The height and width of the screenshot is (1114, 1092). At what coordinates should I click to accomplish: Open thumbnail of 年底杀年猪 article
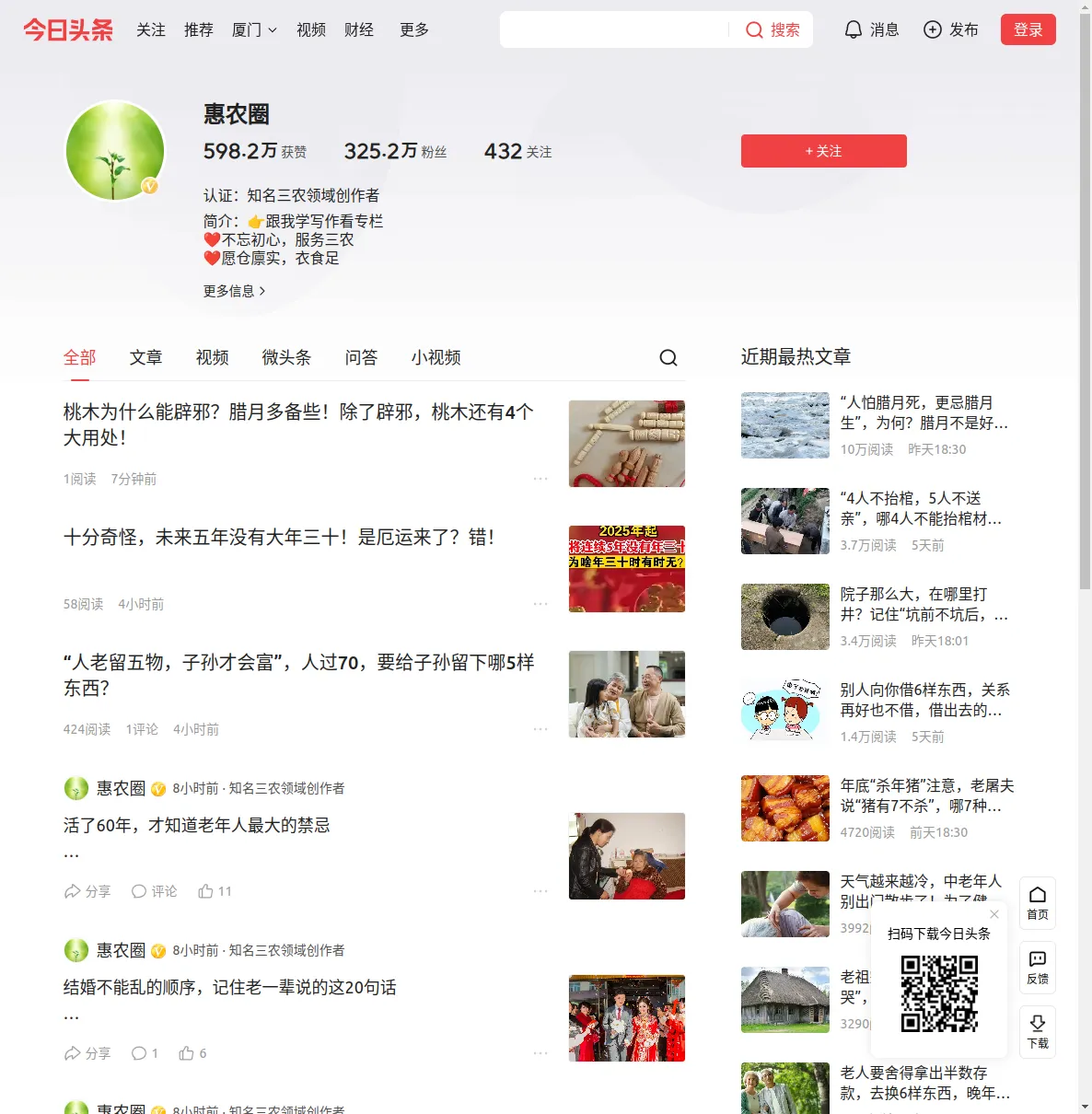tap(785, 808)
